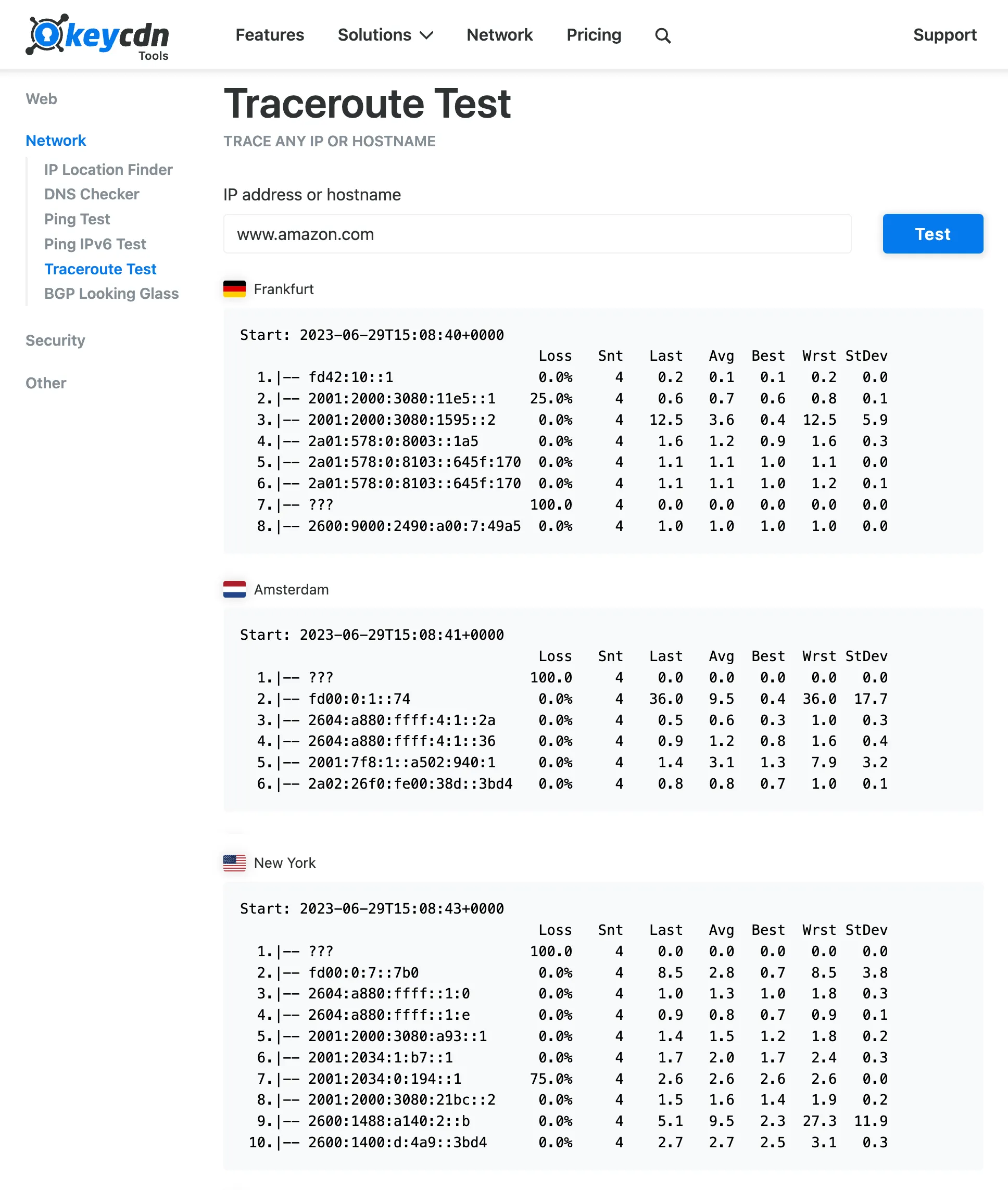This screenshot has height=1190, width=1008.
Task: Click the IP address or hostname input field
Action: (x=537, y=234)
